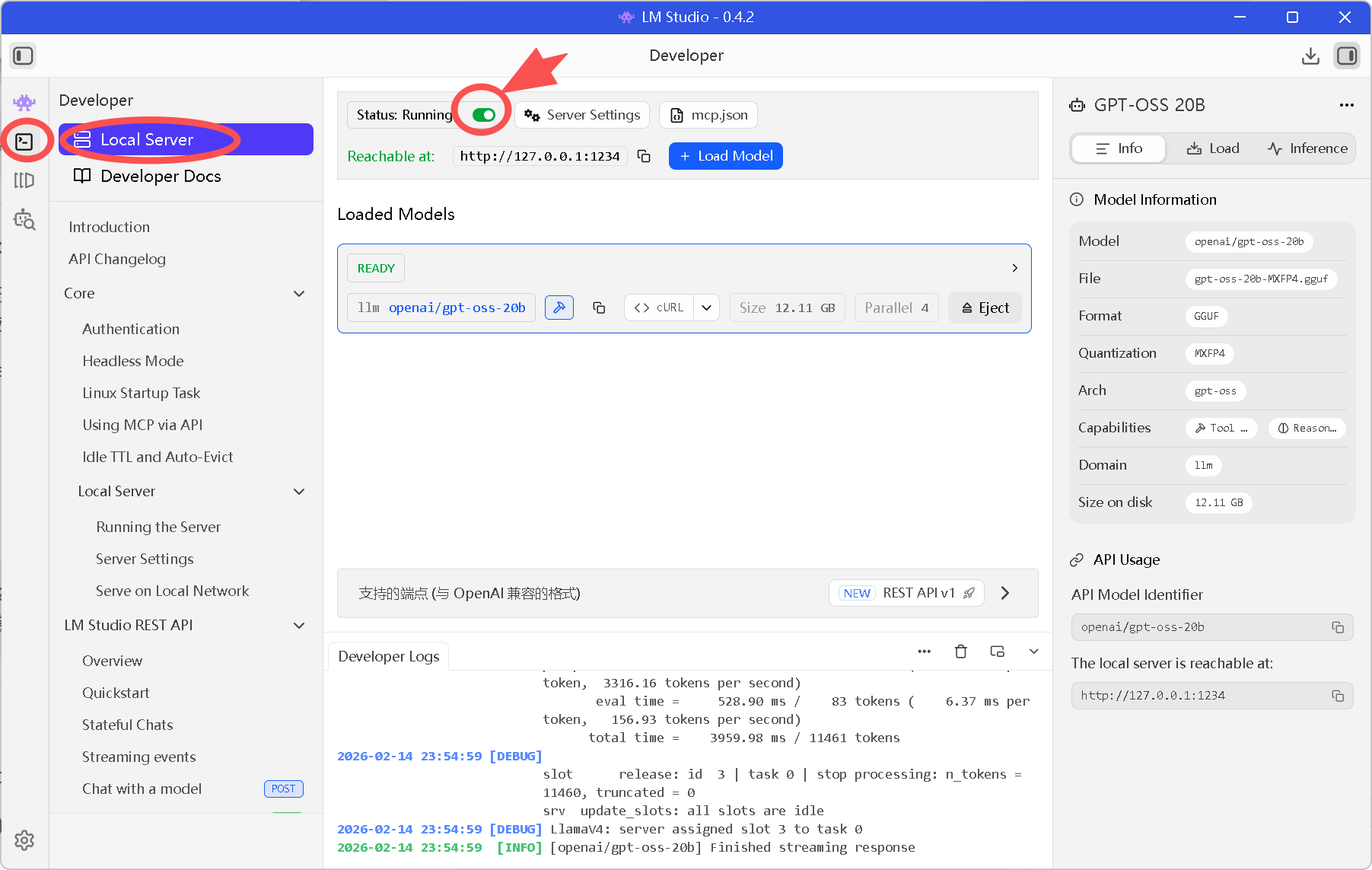The image size is (1372, 870).
Task: Expand the loaded model card chevron
Action: (x=1014, y=268)
